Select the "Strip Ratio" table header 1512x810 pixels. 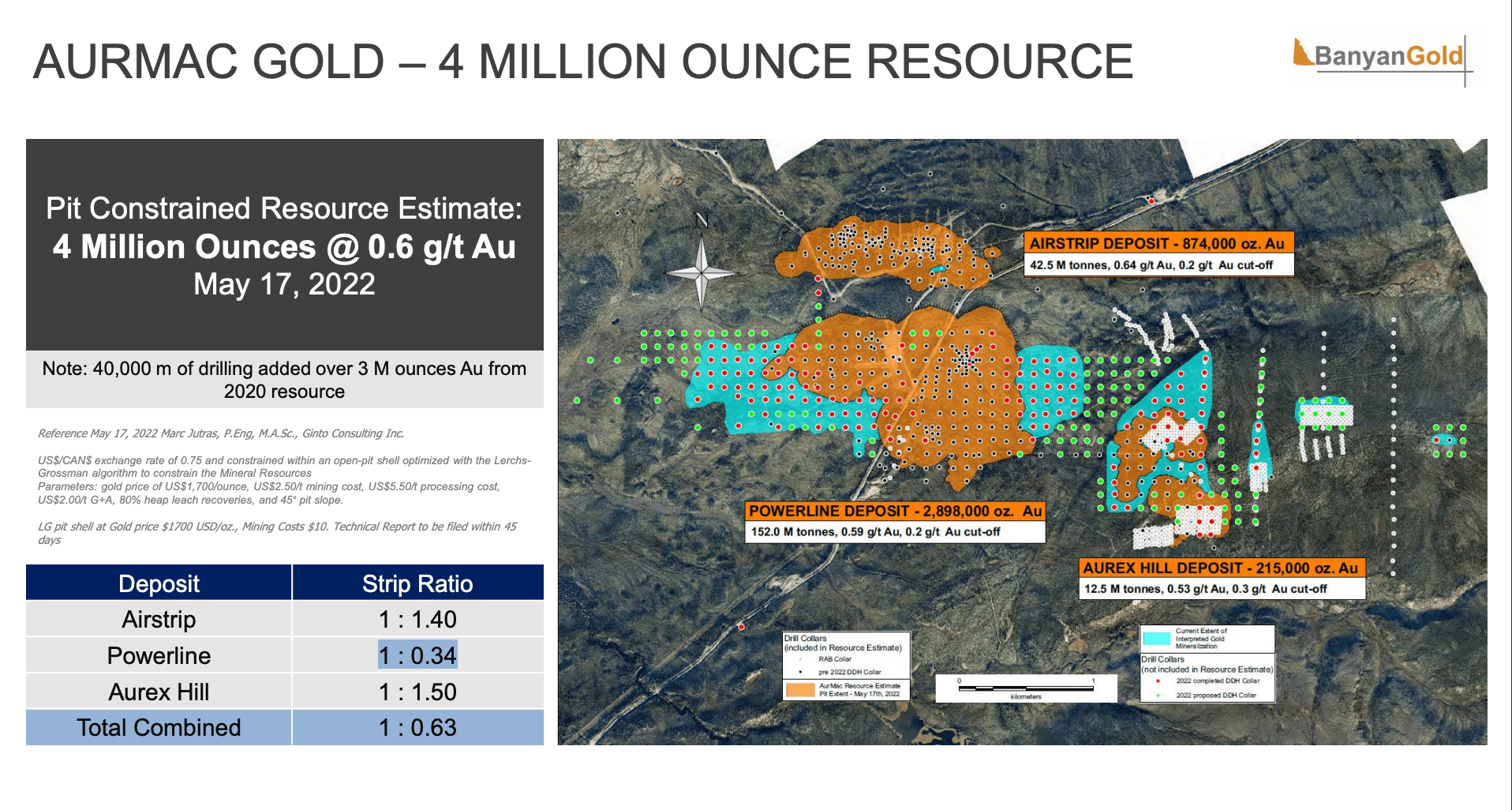[417, 583]
